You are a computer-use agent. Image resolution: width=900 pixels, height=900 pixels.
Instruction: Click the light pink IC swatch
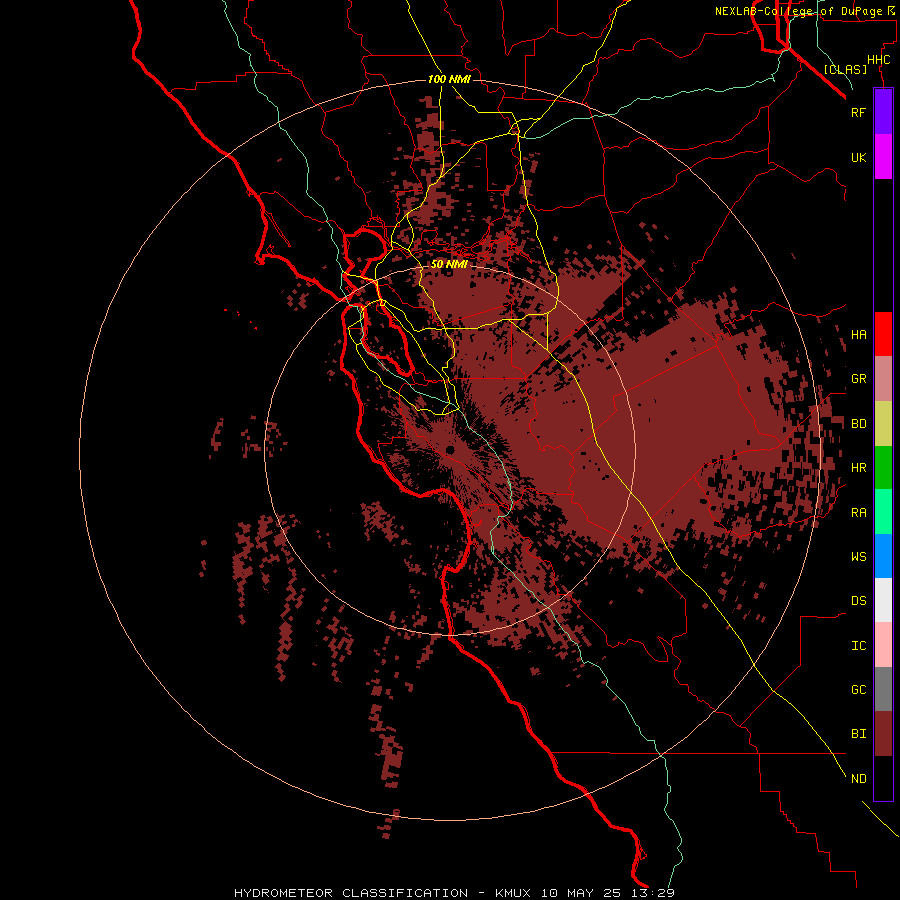point(883,645)
